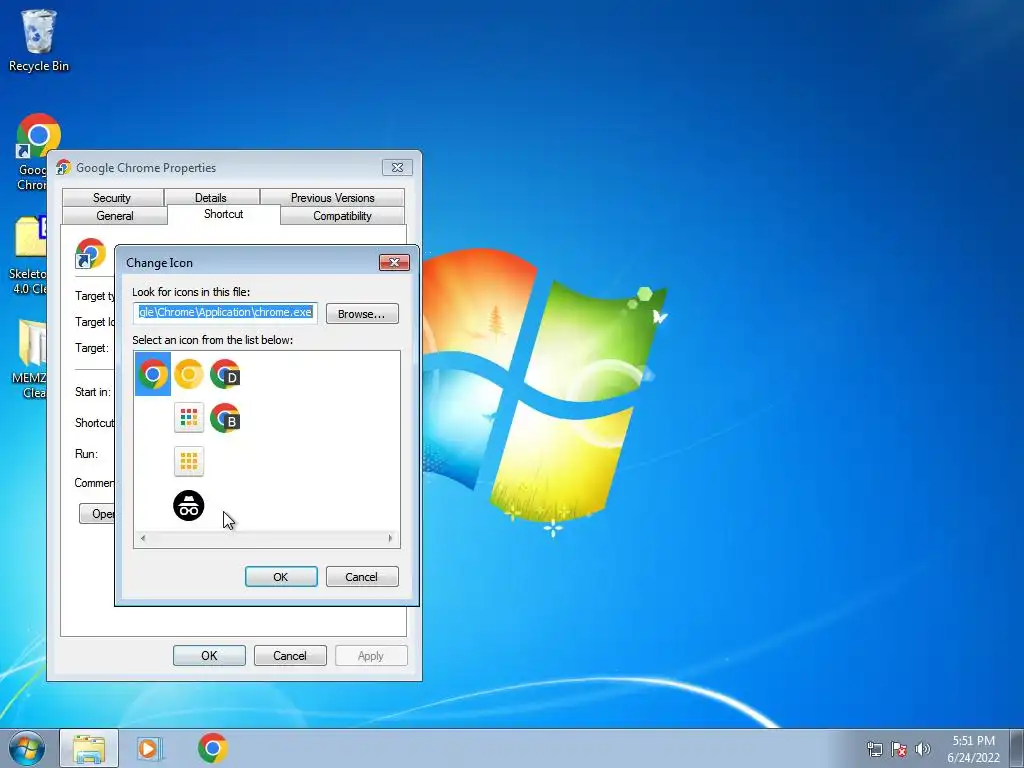The width and height of the screenshot is (1024, 768).
Task: Switch to the Compatibility tab
Action: [x=342, y=216]
